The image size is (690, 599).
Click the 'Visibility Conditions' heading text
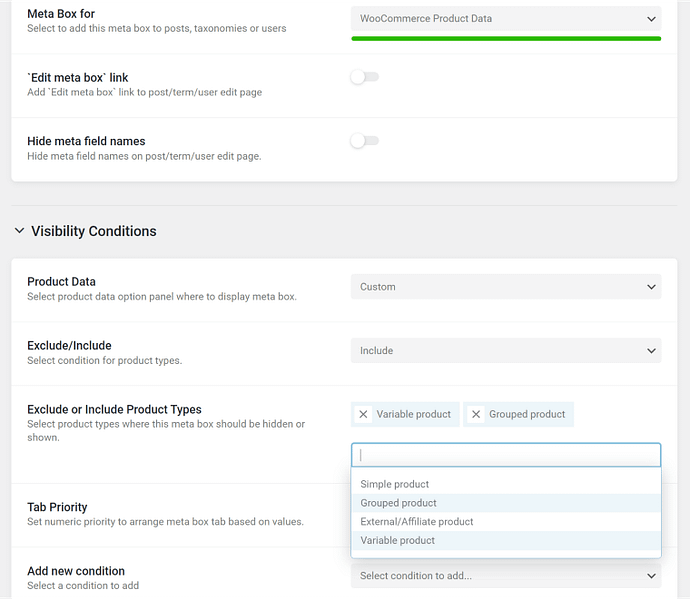[x=94, y=231]
